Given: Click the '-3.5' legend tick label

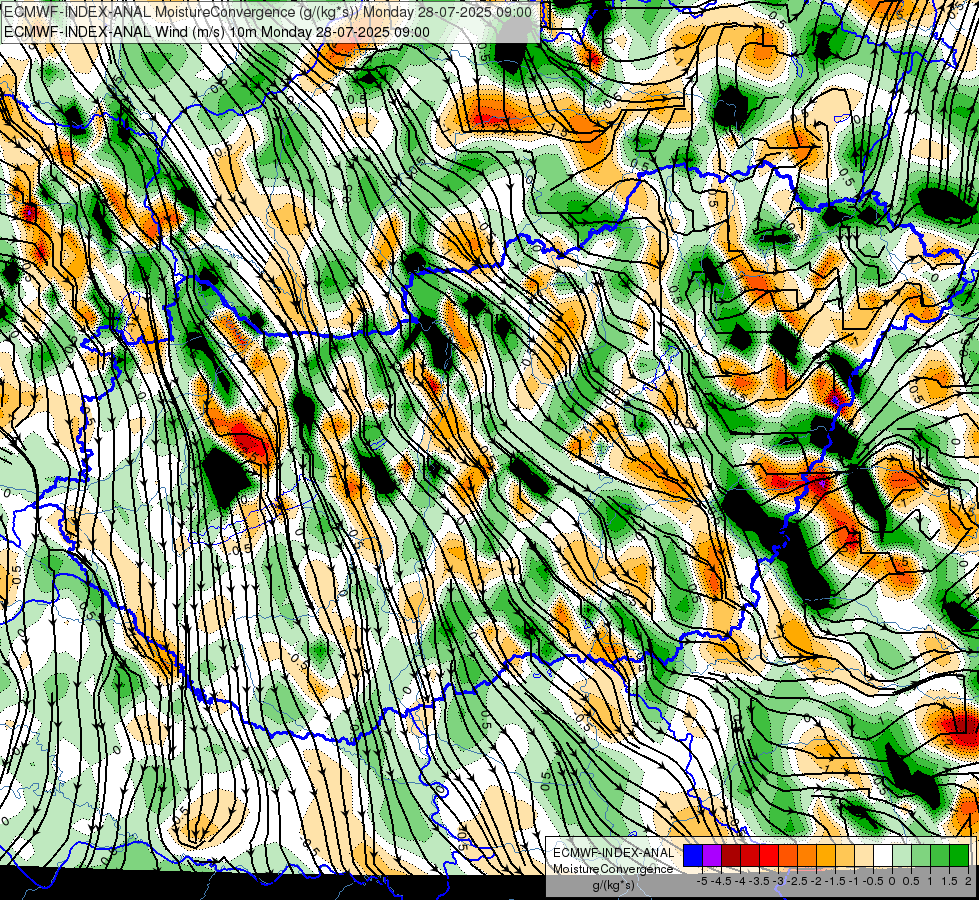Looking at the screenshot, I should 759,881.
